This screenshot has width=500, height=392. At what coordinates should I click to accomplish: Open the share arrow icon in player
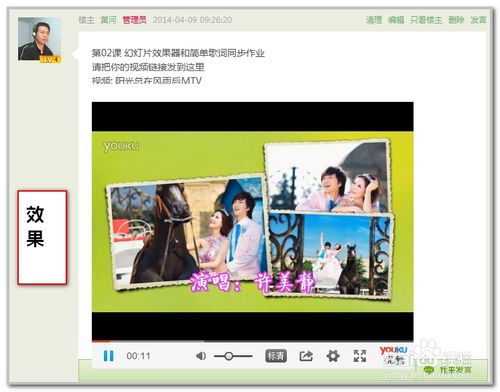tap(306, 356)
